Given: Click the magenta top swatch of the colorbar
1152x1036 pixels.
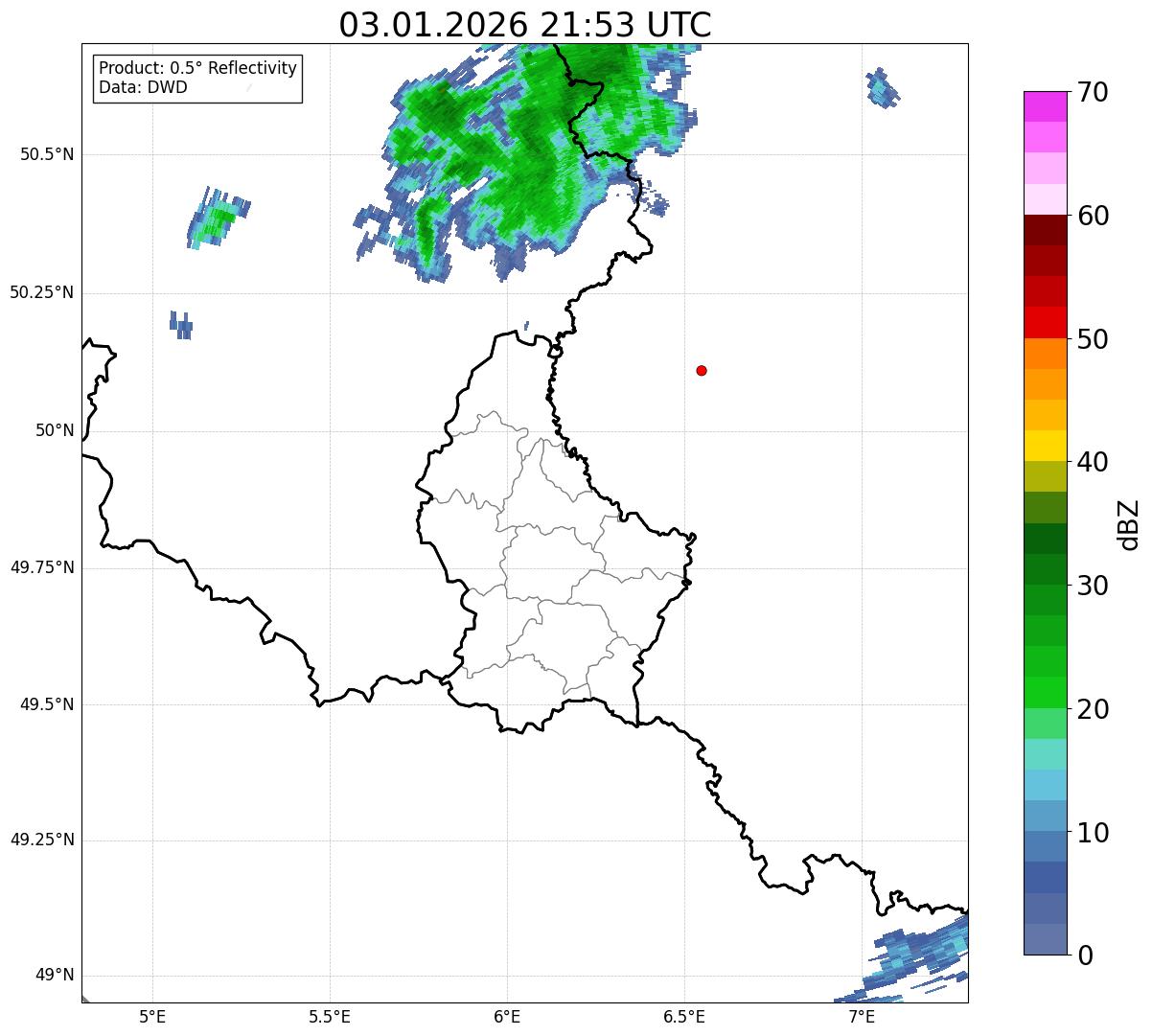Looking at the screenshot, I should point(1045,106).
